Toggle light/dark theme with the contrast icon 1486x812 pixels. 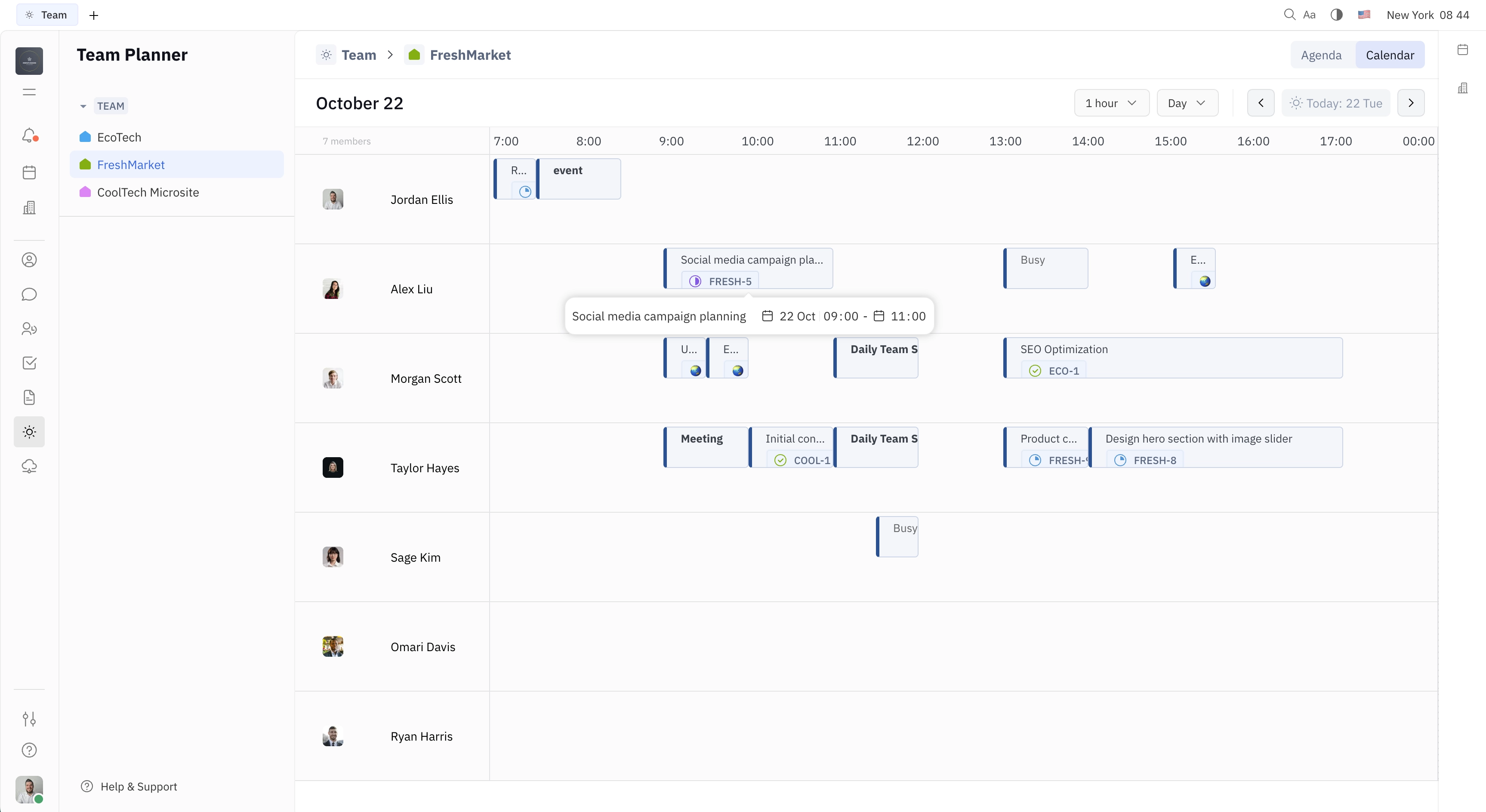(x=1336, y=15)
